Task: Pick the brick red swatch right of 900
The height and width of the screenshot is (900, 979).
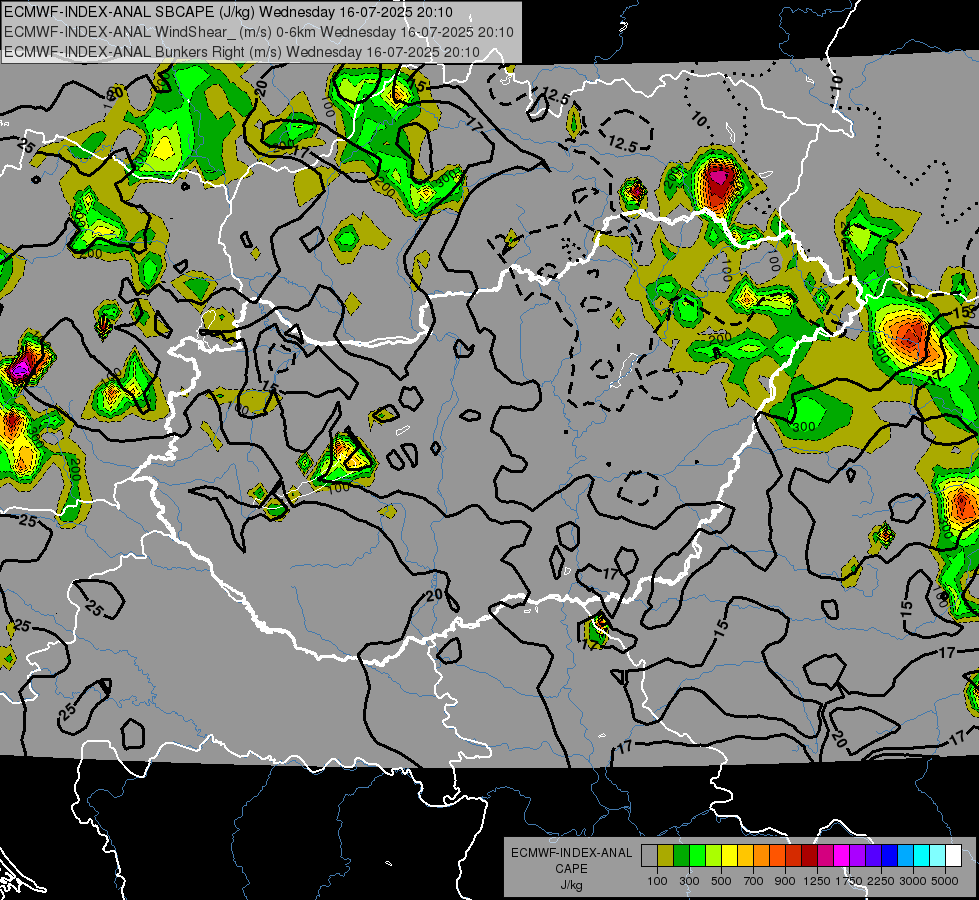Action: click(x=794, y=856)
